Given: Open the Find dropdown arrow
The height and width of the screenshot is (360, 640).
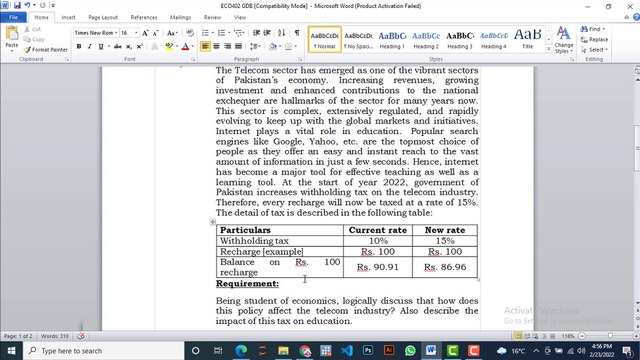Looking at the screenshot, I should pyautogui.click(x=604, y=29).
